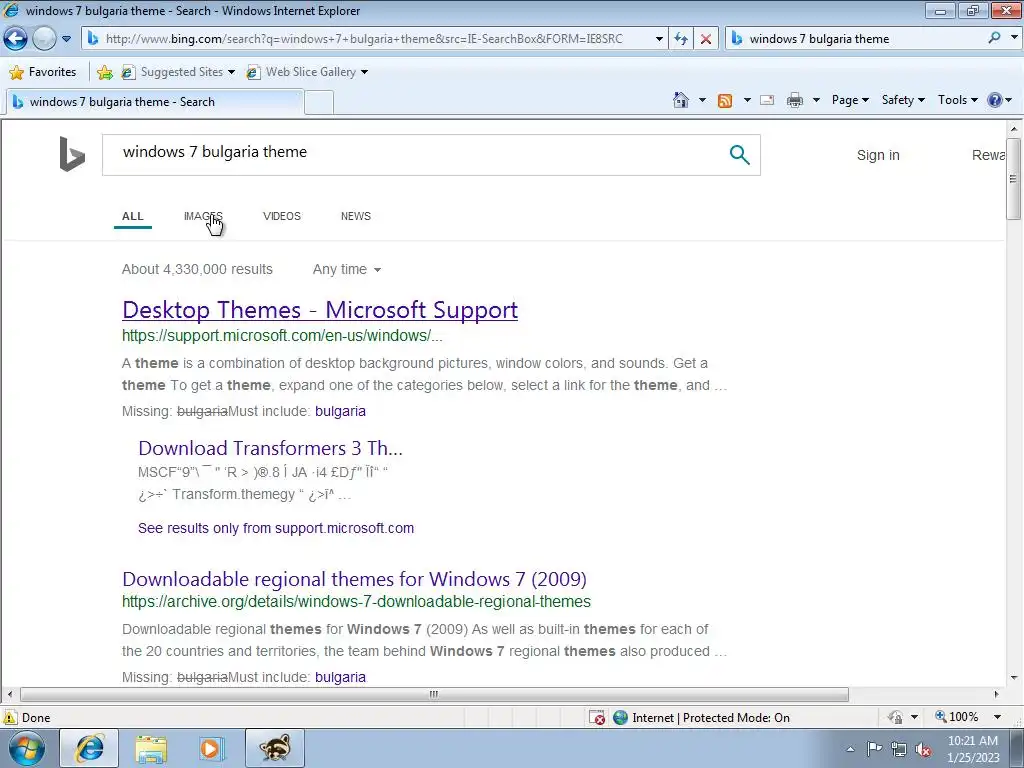The height and width of the screenshot is (768, 1024).
Task: Open the Download Transformers 3 Th... link
Action: point(270,448)
